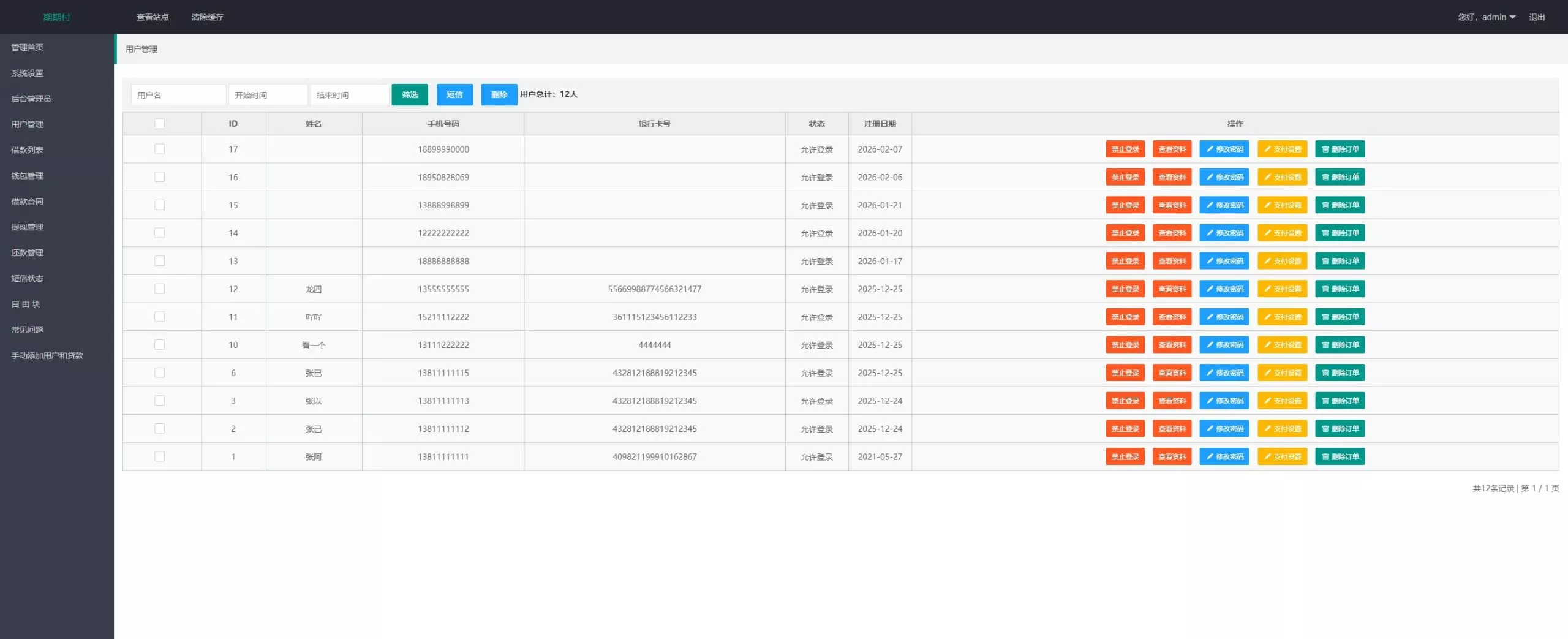Toggle the select-all checkbox in table header
Image resolution: width=1568 pixels, height=639 pixels.
159,124
